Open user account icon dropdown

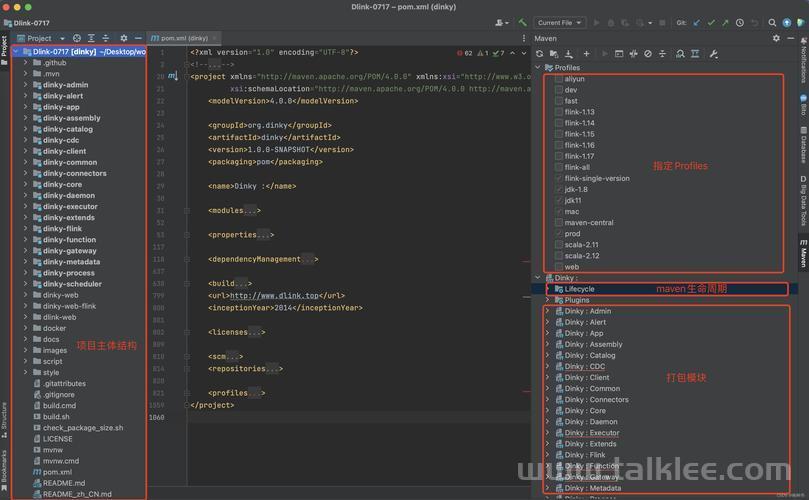pyautogui.click(x=501, y=23)
